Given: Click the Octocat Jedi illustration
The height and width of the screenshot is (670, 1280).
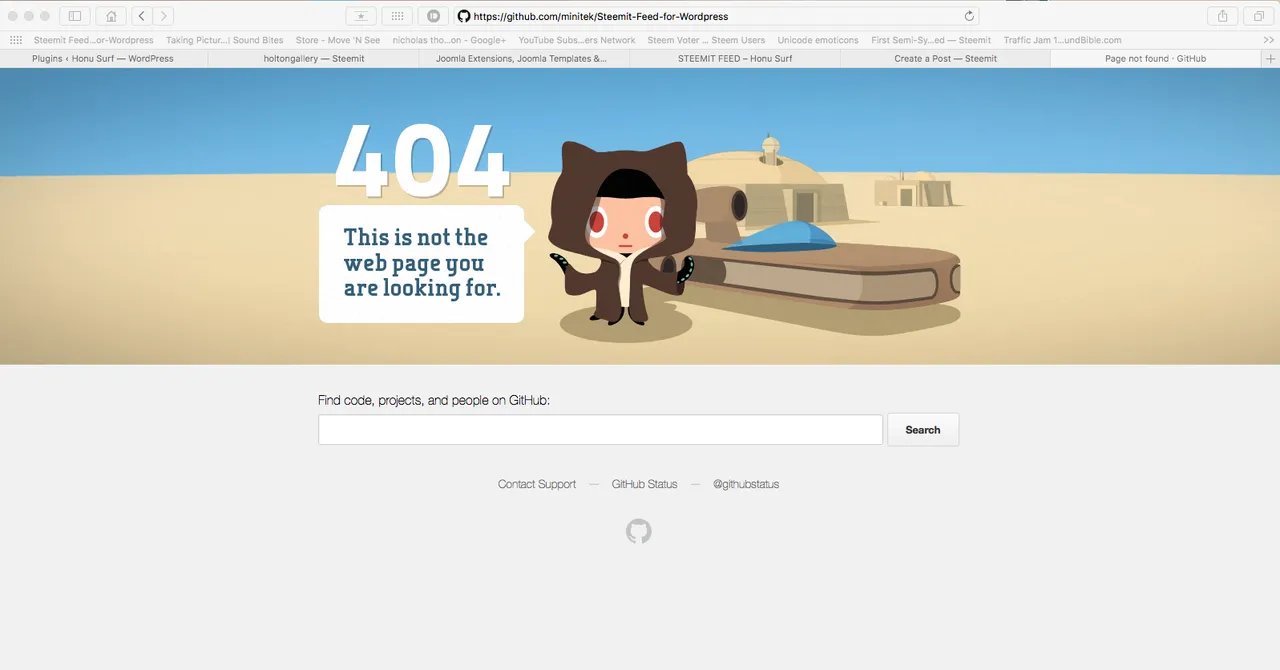Looking at the screenshot, I should point(622,232).
